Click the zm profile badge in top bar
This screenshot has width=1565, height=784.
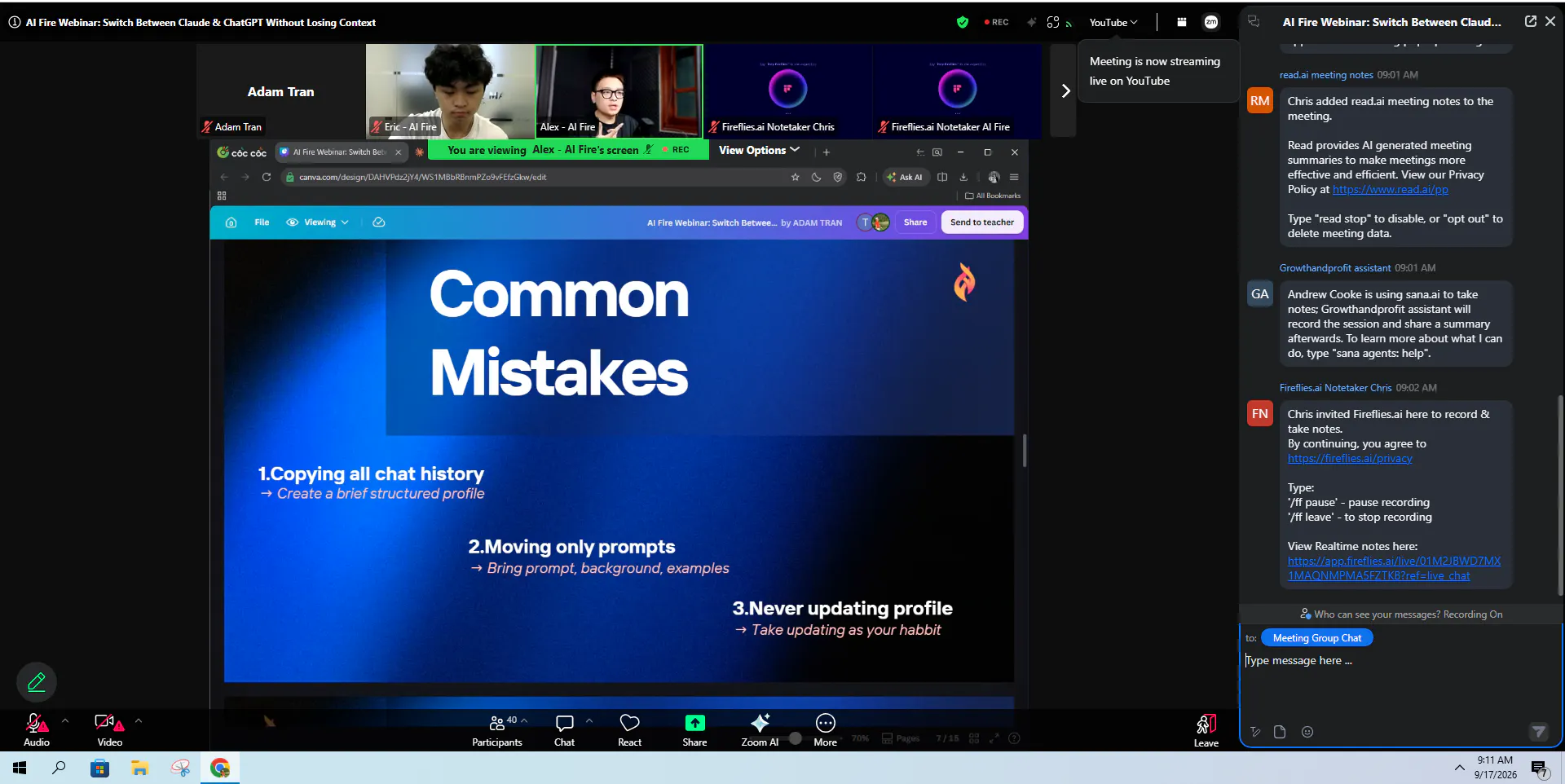1211,23
